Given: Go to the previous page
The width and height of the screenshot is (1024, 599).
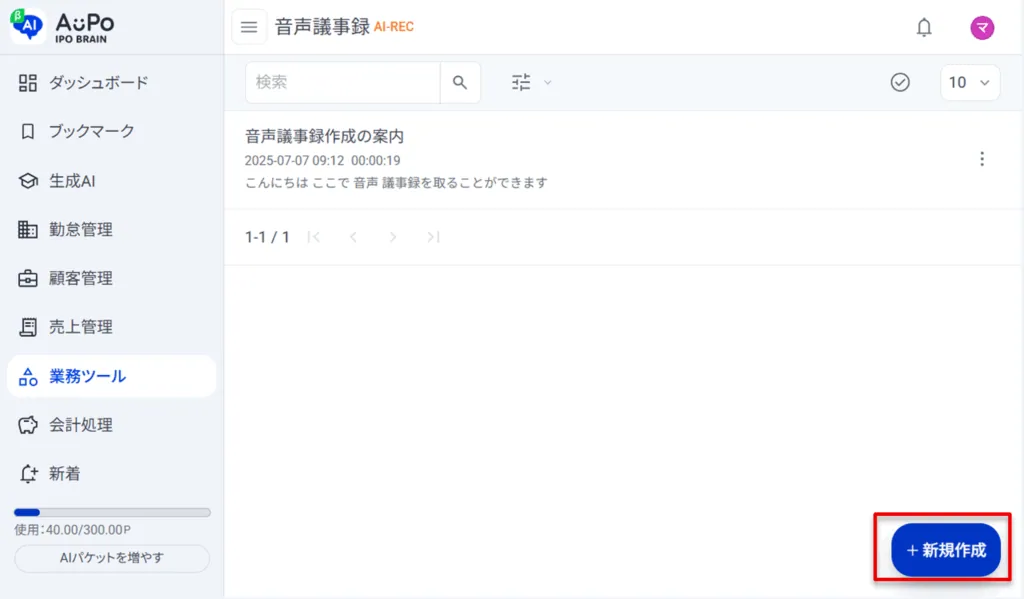Looking at the screenshot, I should point(353,237).
